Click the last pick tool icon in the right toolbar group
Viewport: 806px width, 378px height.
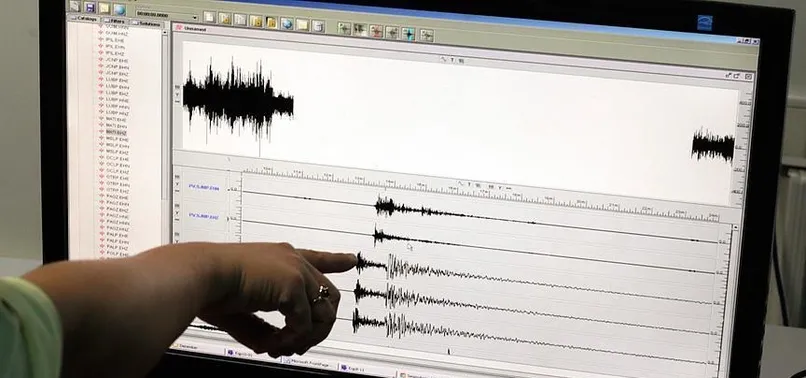tap(426, 35)
